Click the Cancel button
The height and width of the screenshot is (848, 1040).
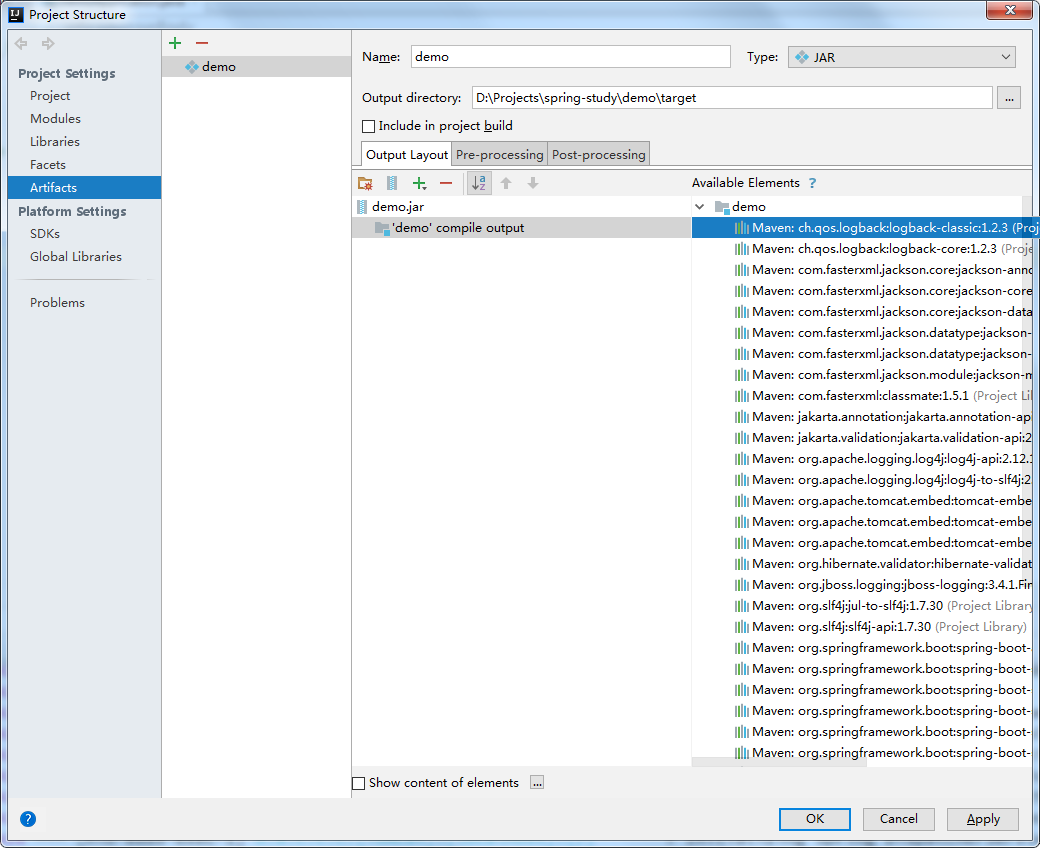pyautogui.click(x=899, y=819)
